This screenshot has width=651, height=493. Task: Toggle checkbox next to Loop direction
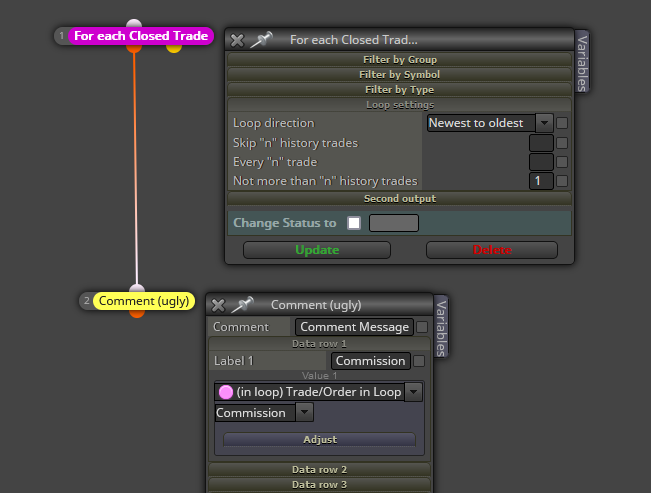click(562, 123)
